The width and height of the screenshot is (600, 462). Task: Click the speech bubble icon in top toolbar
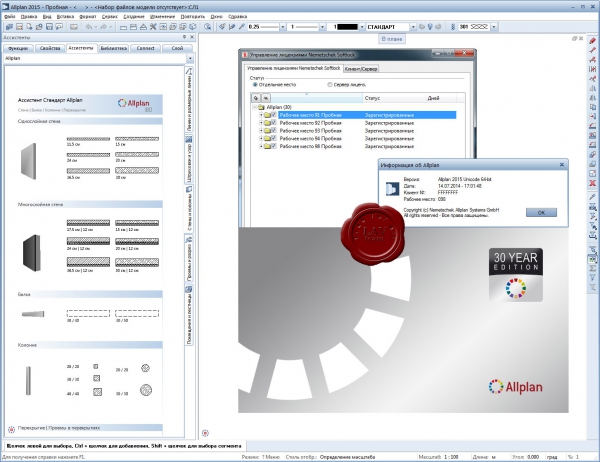point(59,27)
